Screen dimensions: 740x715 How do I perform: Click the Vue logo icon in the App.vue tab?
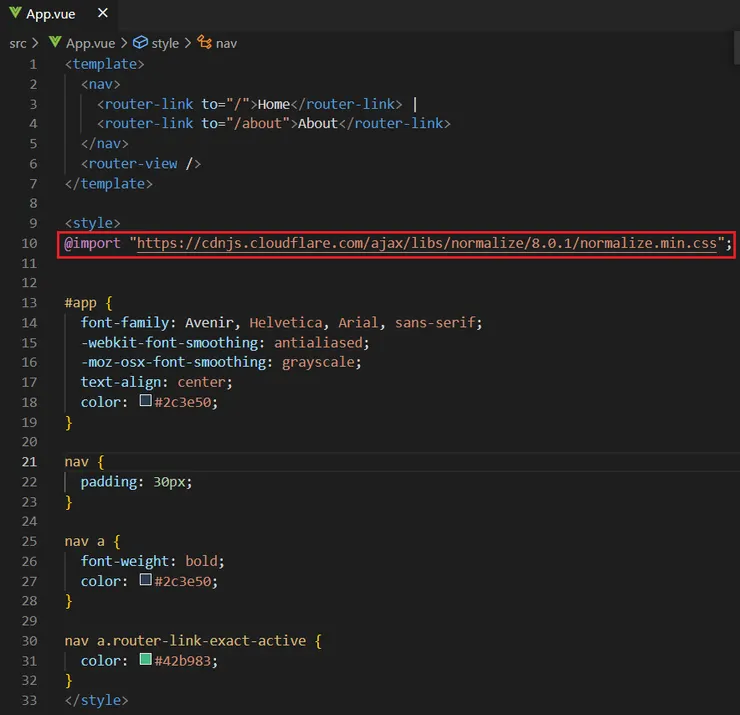coord(15,13)
